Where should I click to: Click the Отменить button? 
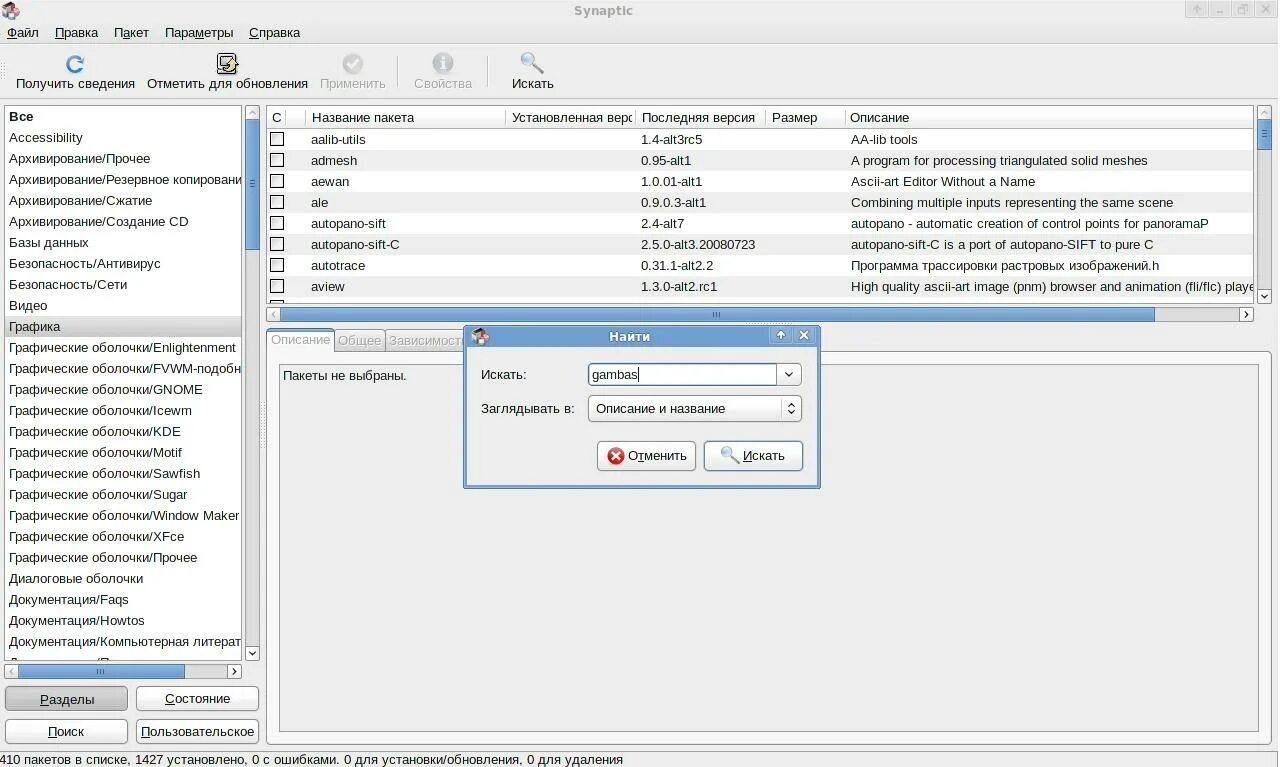tap(646, 455)
